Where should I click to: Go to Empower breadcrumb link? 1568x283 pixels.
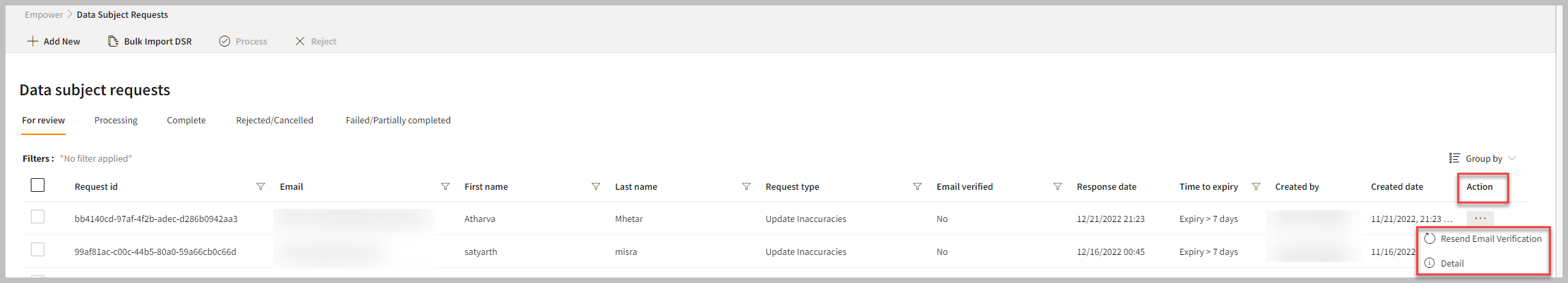[x=44, y=14]
